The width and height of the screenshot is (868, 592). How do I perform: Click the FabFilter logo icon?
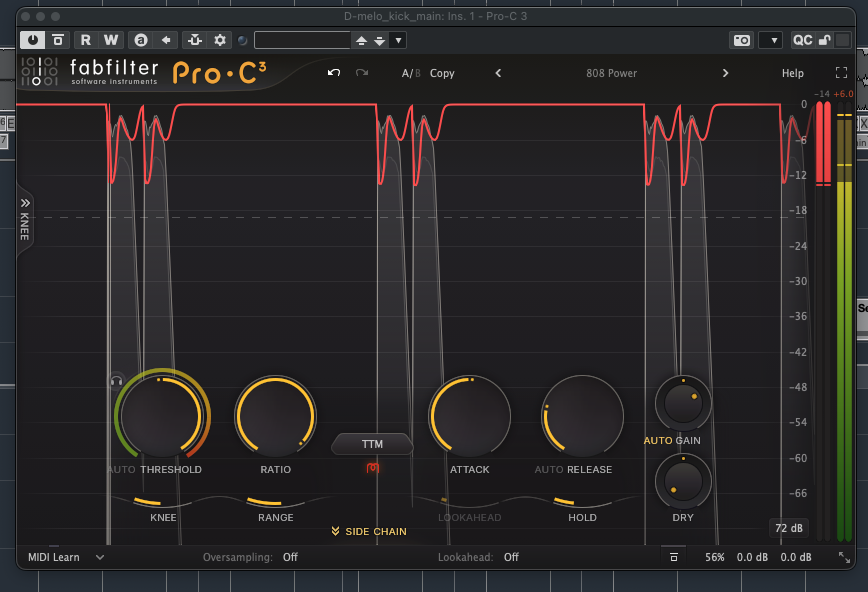(39, 71)
